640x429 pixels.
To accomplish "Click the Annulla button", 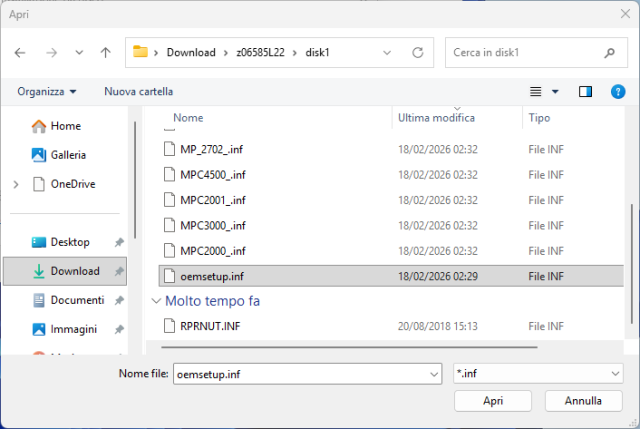I will pyautogui.click(x=583, y=401).
